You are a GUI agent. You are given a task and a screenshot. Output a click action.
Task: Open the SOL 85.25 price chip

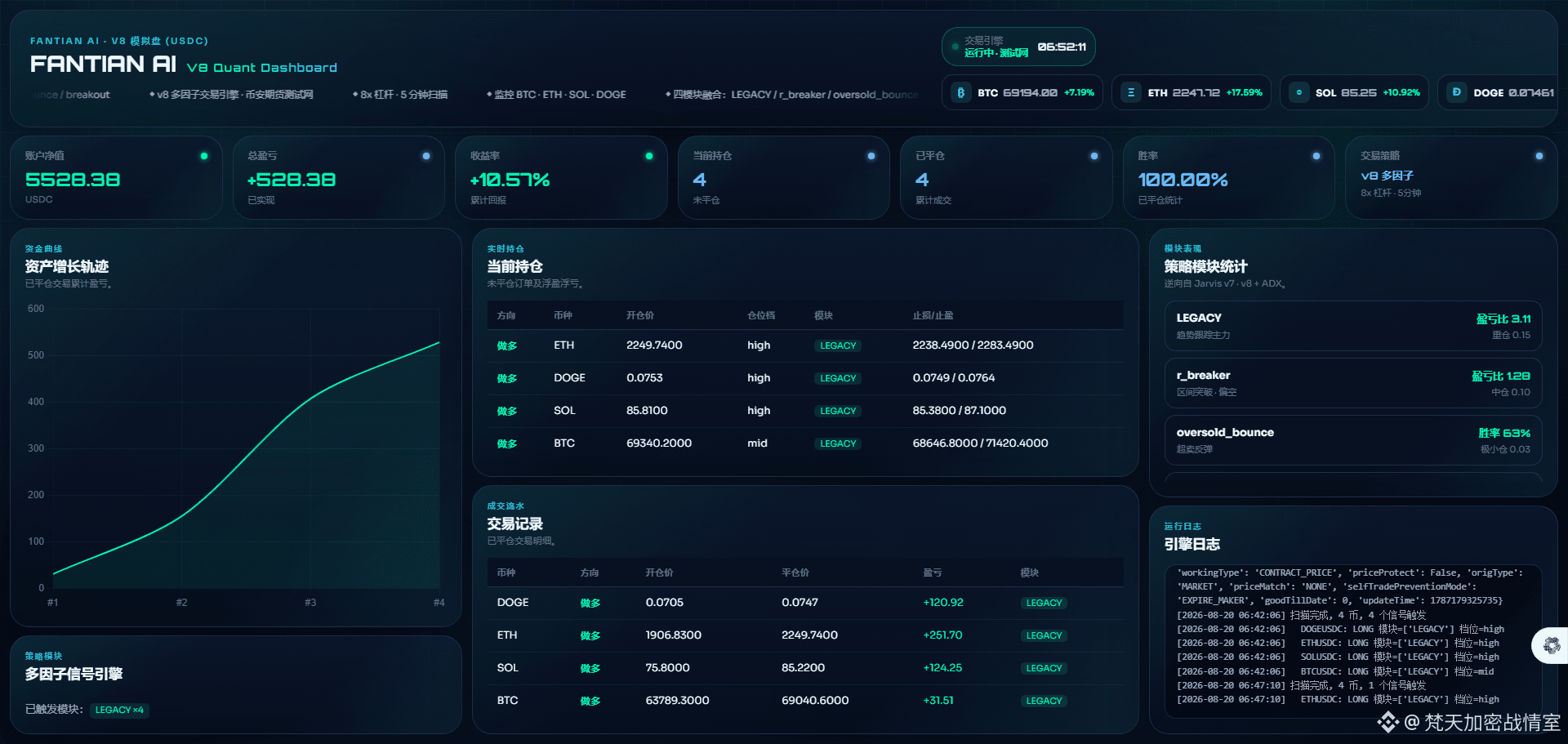(x=1355, y=93)
